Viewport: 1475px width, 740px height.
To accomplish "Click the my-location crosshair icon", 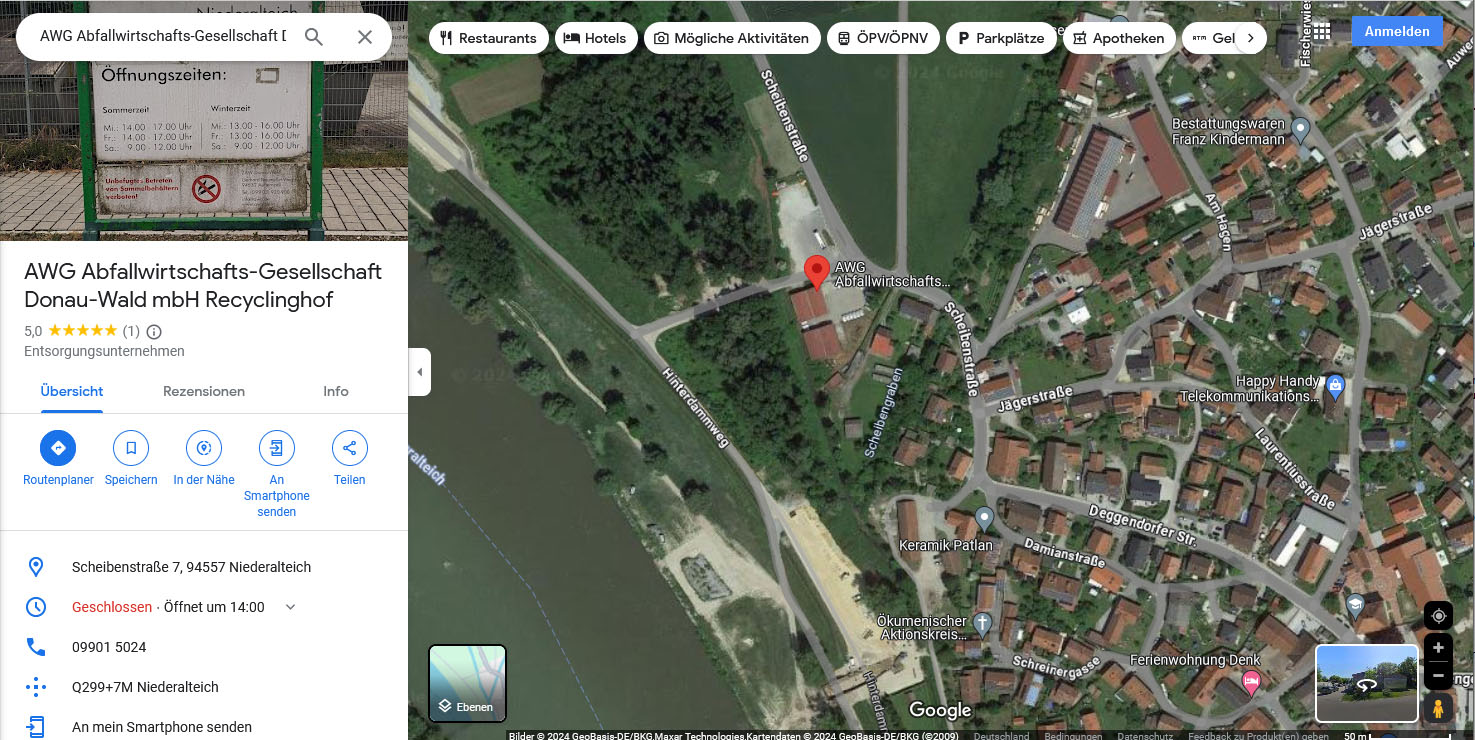I will (1437, 615).
